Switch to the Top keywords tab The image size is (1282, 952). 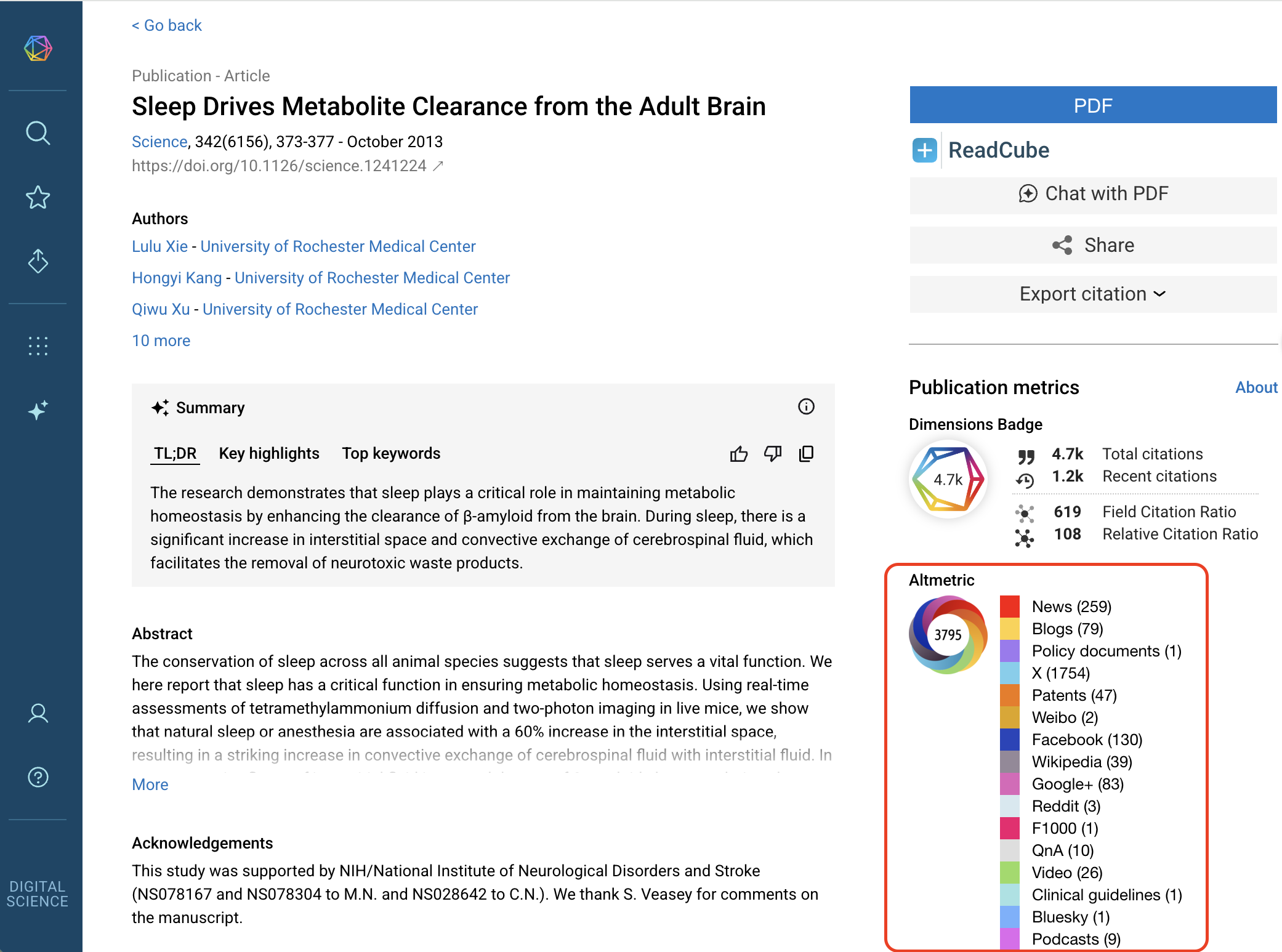click(391, 453)
